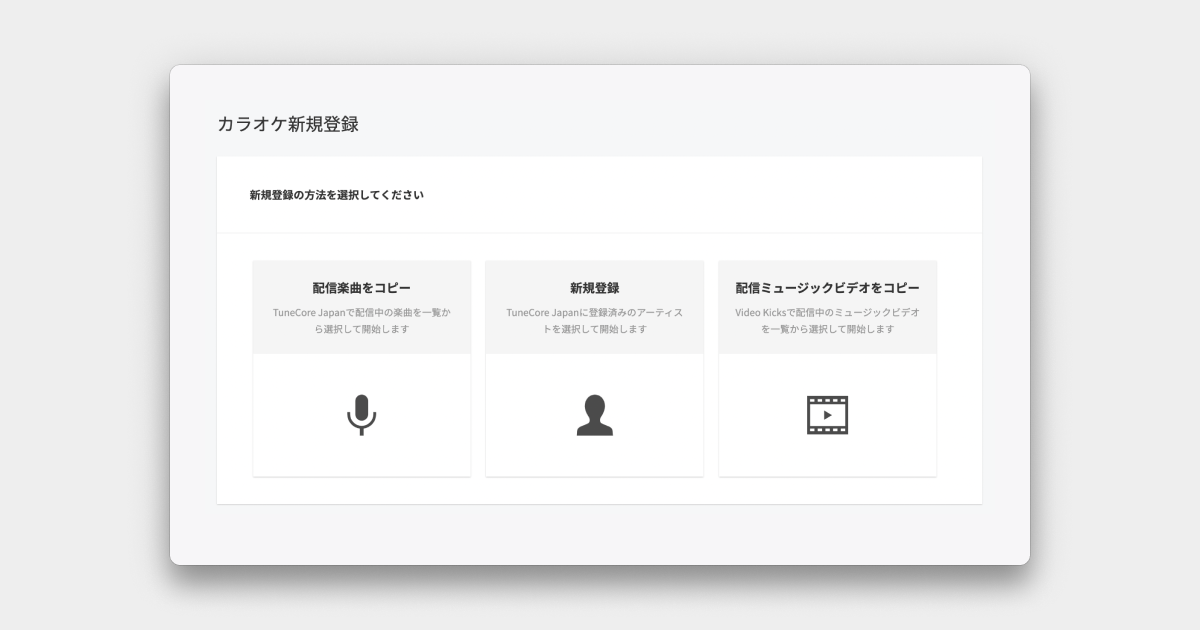Viewport: 1200px width, 630px height.
Task: Click the text を一覧から選択して開始します in the video card
Action: pos(827,330)
